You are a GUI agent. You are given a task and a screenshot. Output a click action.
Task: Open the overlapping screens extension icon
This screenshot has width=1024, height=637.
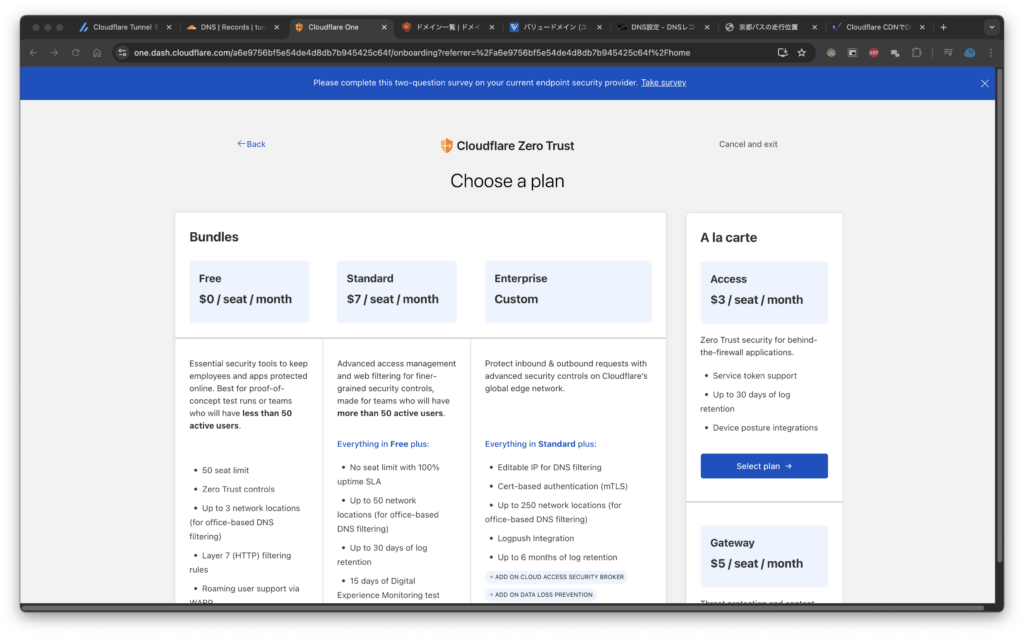[895, 53]
